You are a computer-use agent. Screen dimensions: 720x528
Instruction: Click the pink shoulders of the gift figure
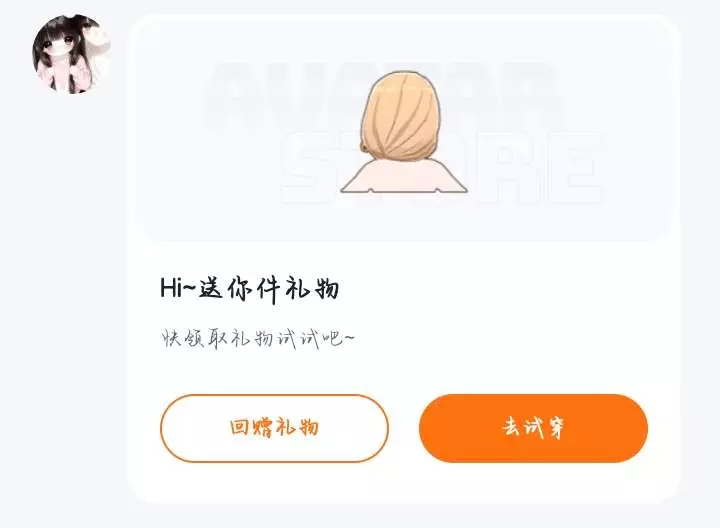click(404, 175)
